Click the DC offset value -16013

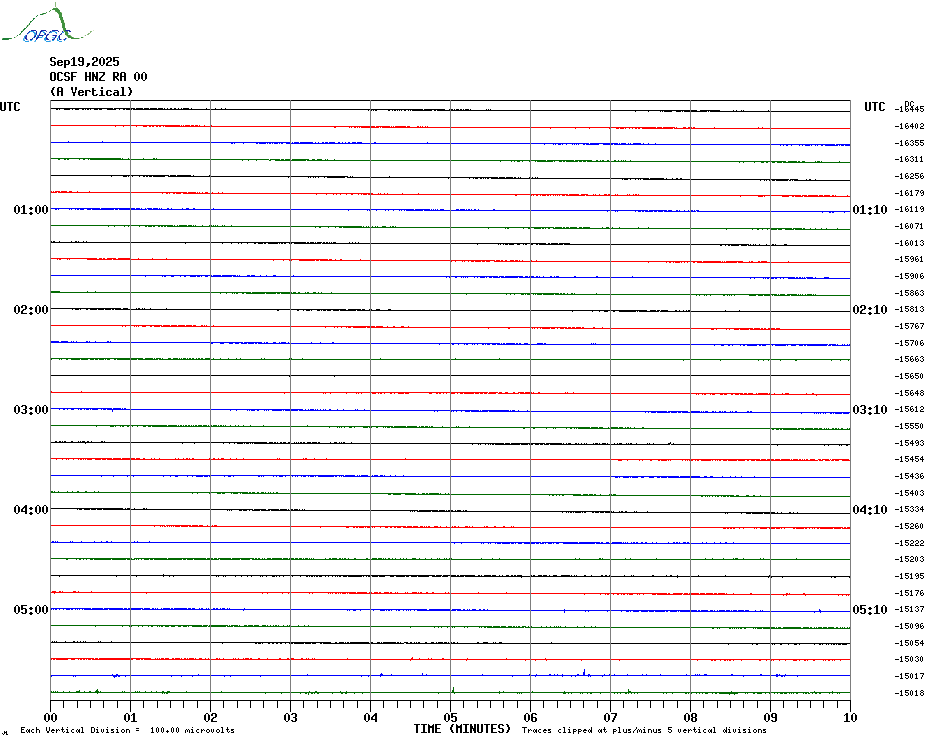click(x=909, y=243)
